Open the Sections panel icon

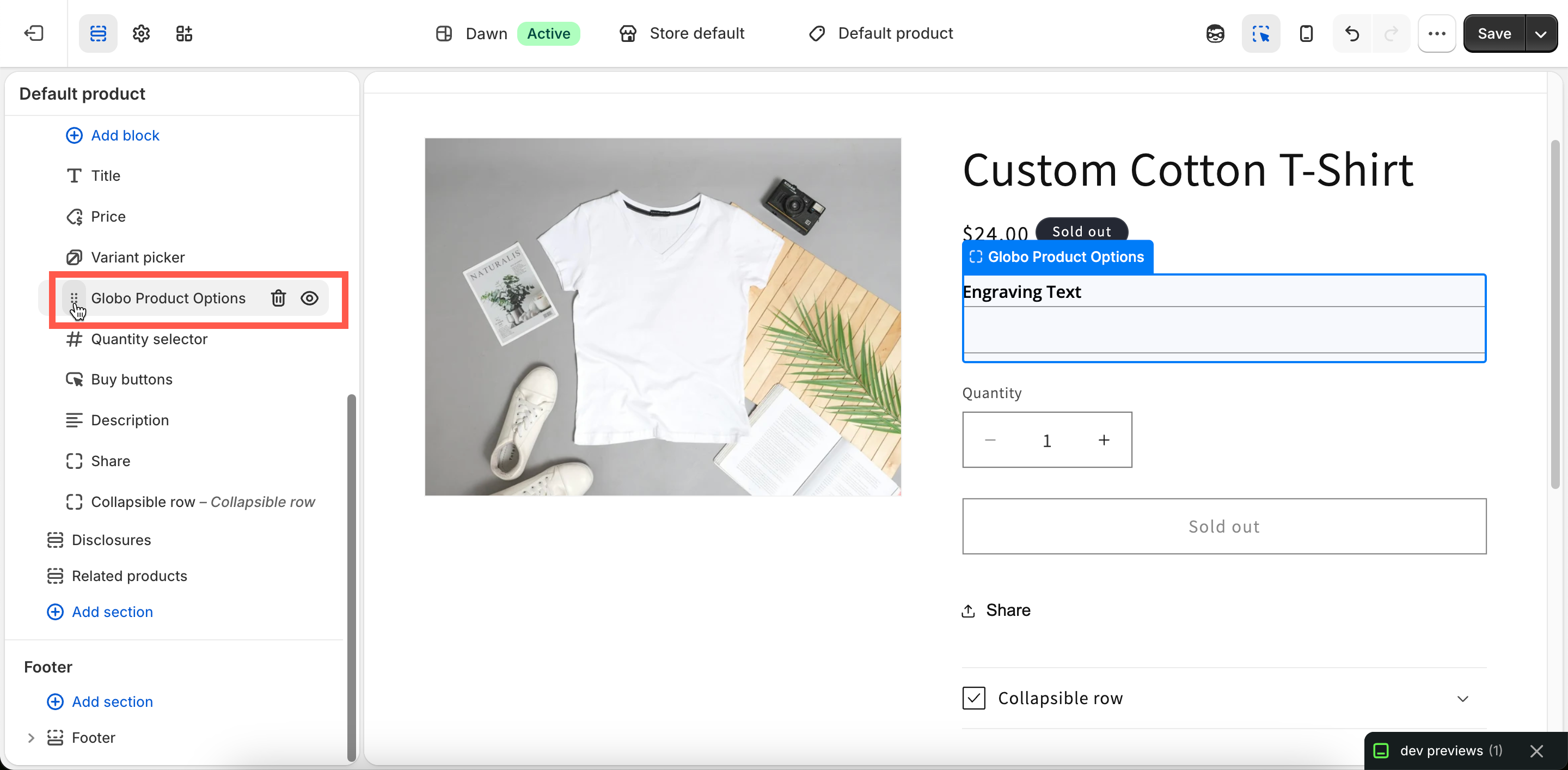(98, 33)
